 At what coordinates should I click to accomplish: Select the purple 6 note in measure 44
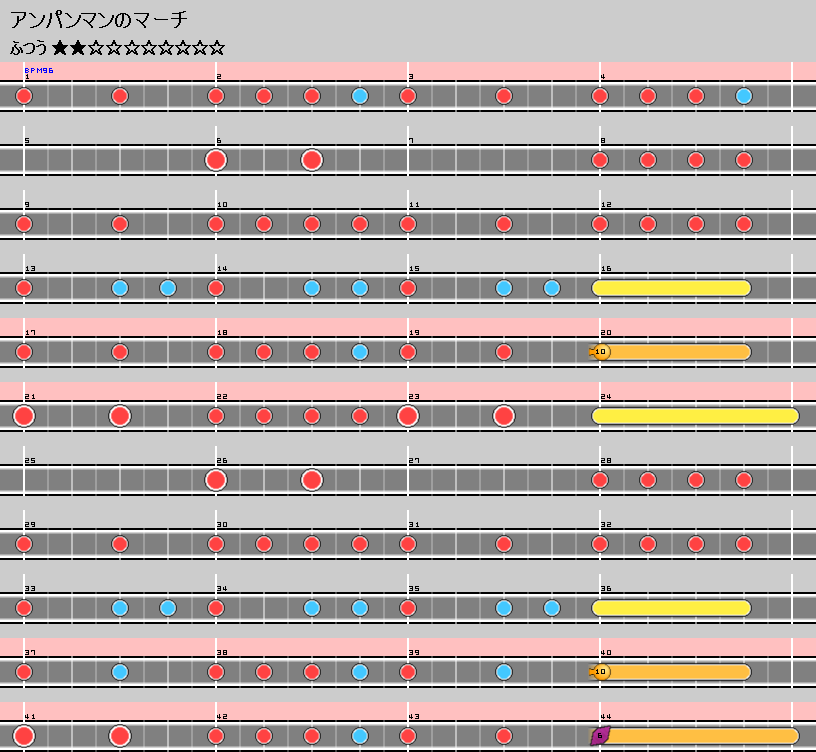(600, 736)
